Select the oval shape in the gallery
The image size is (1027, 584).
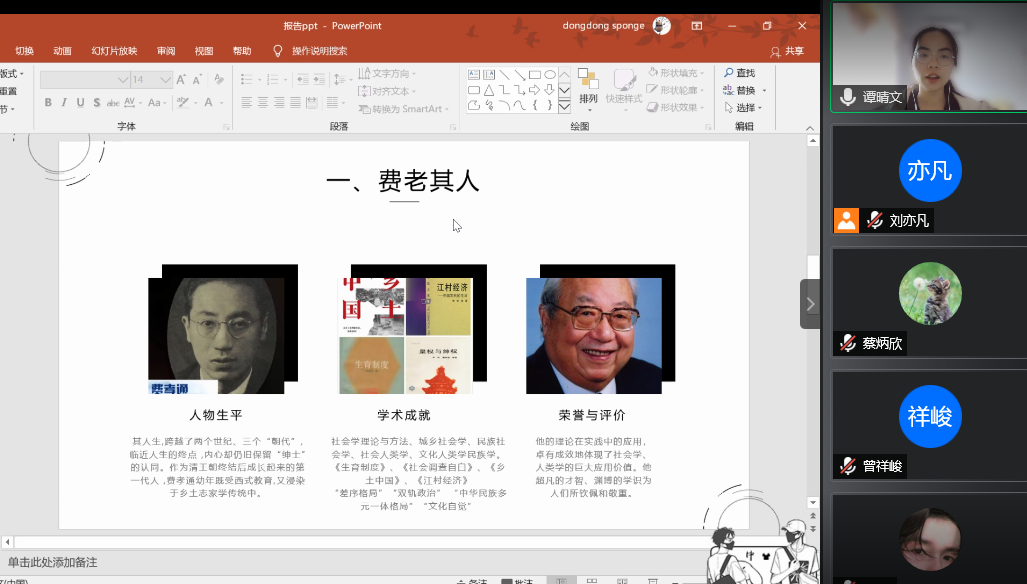[550, 75]
